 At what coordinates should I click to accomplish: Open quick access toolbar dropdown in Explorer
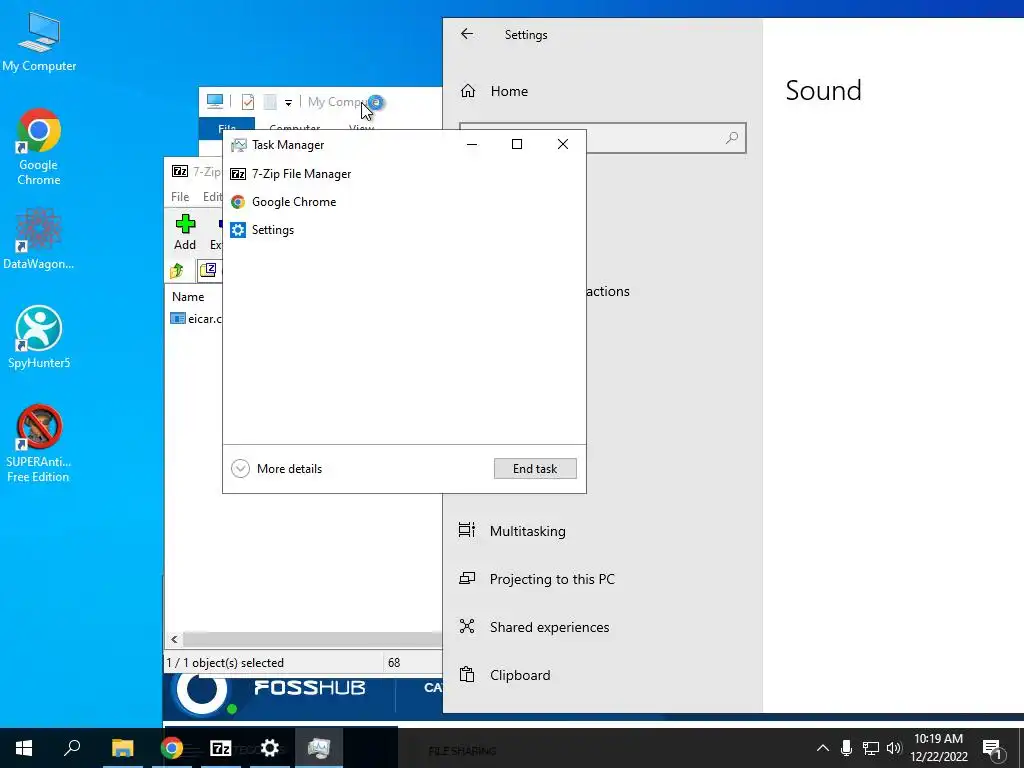[x=288, y=103]
